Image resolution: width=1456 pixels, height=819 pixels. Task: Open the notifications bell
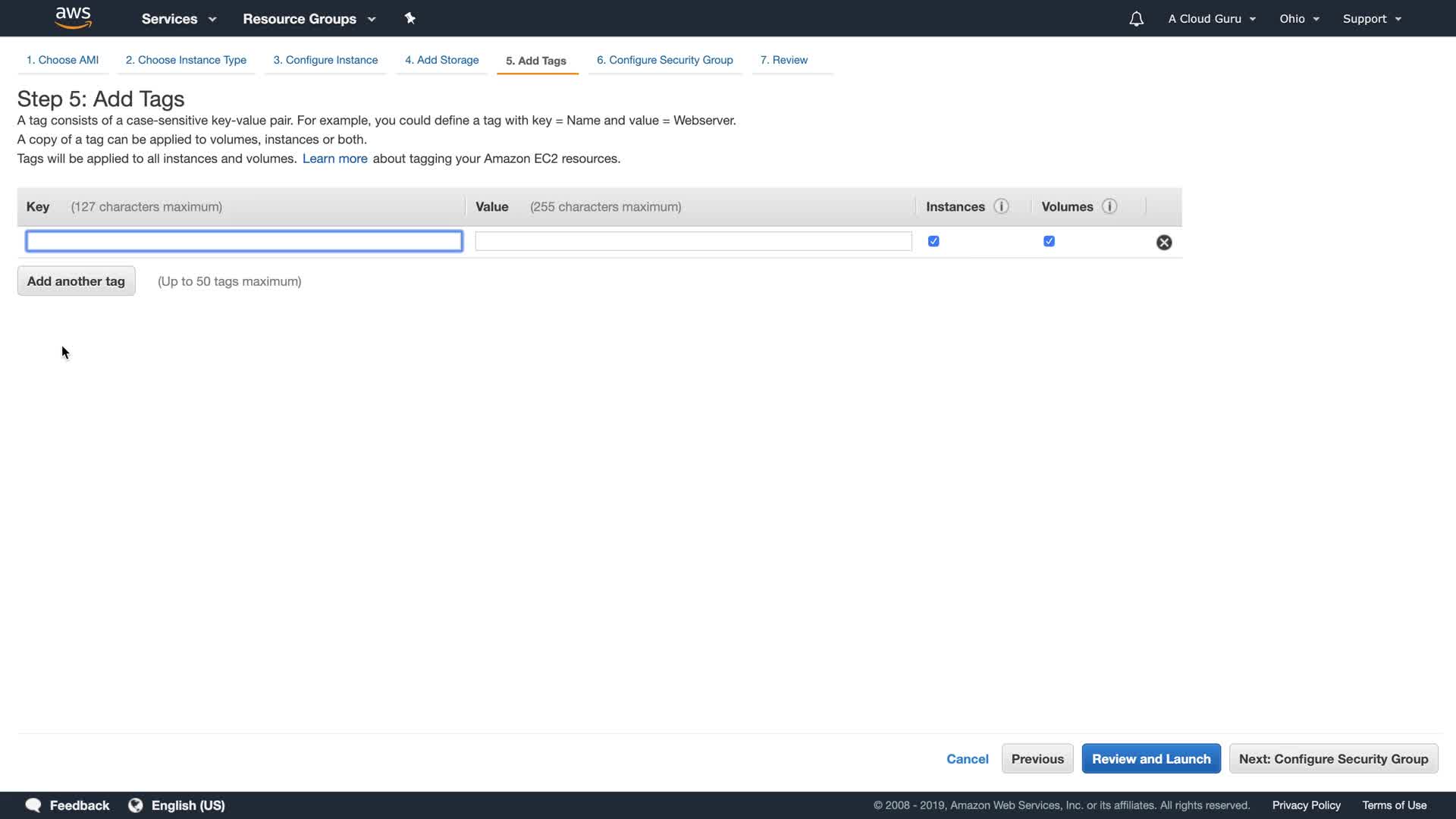(1136, 19)
